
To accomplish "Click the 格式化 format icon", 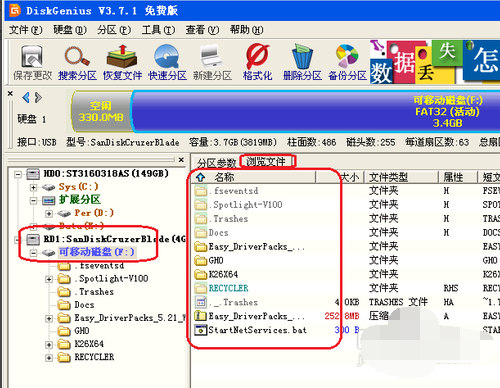I will tap(257, 63).
